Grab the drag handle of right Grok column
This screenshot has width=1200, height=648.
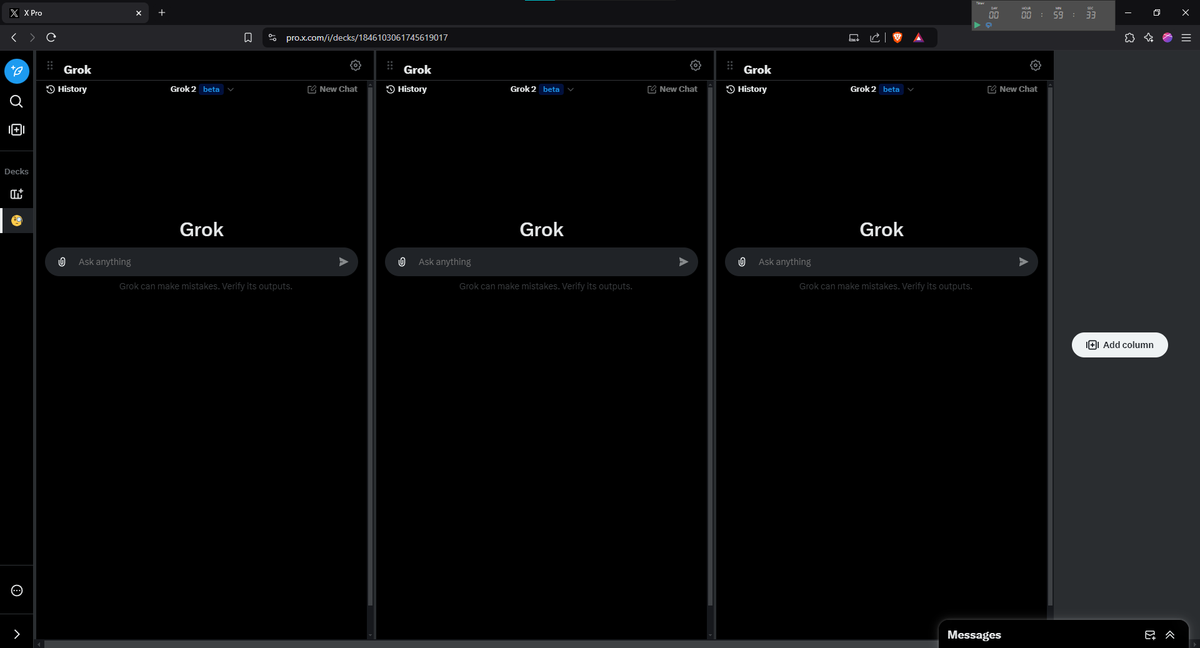[730, 67]
